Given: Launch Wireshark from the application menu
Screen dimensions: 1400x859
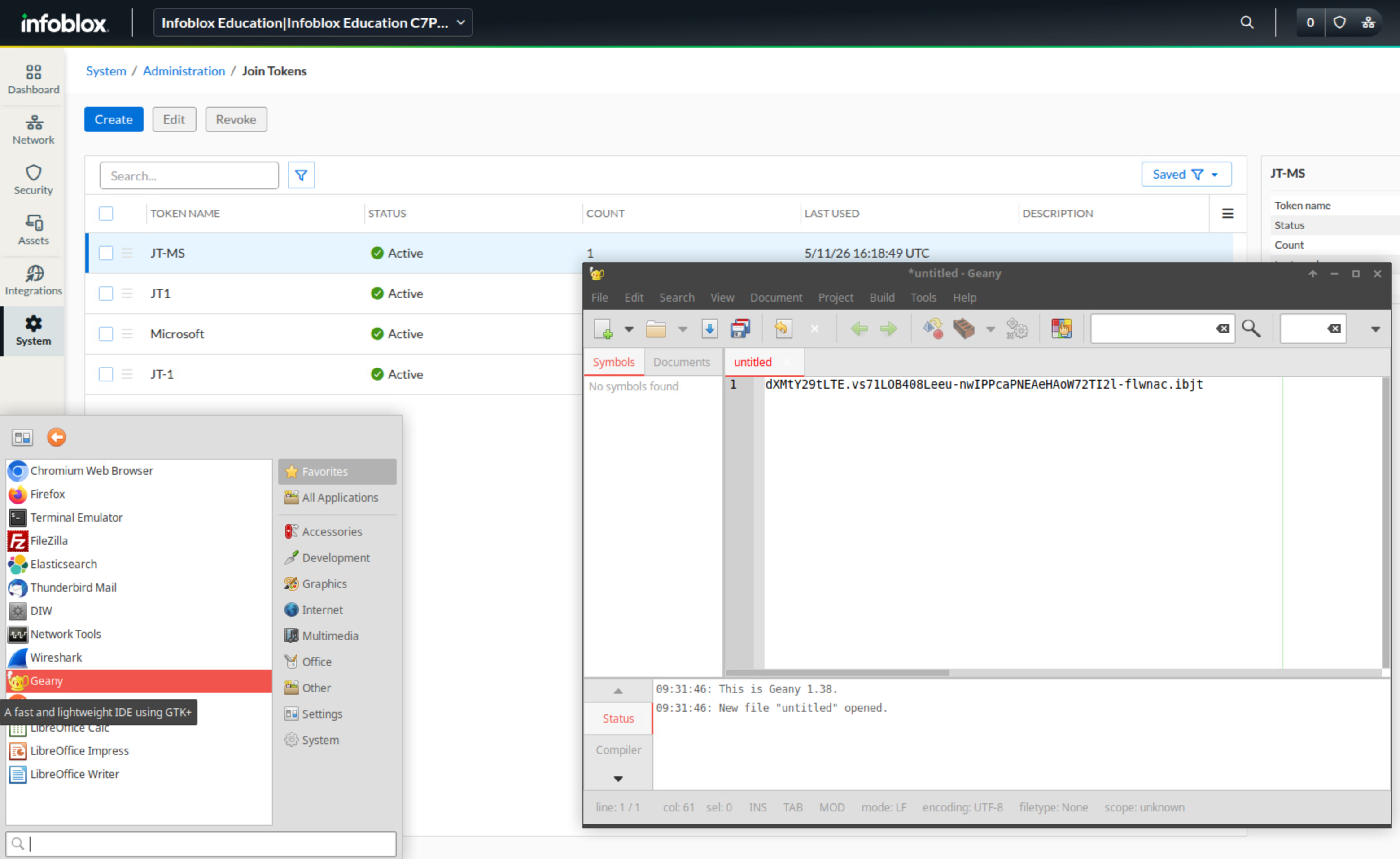Looking at the screenshot, I should (139, 657).
